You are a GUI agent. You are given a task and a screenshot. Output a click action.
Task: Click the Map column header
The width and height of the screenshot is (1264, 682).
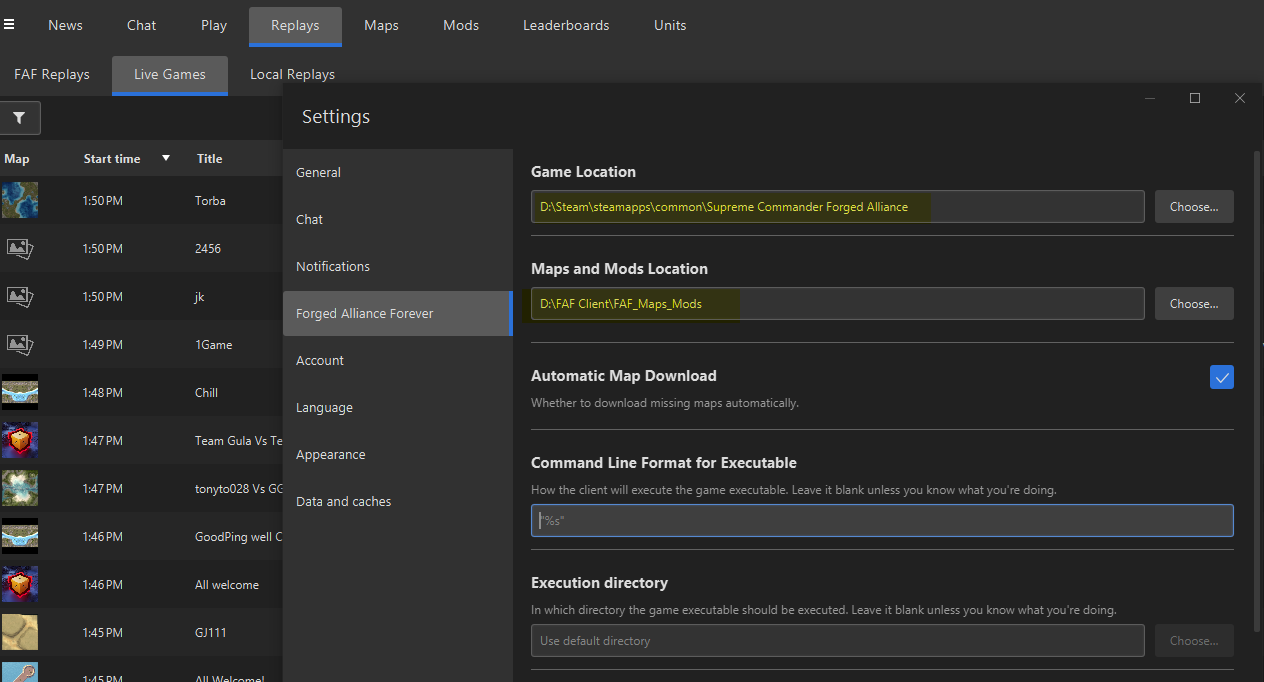pos(17,159)
